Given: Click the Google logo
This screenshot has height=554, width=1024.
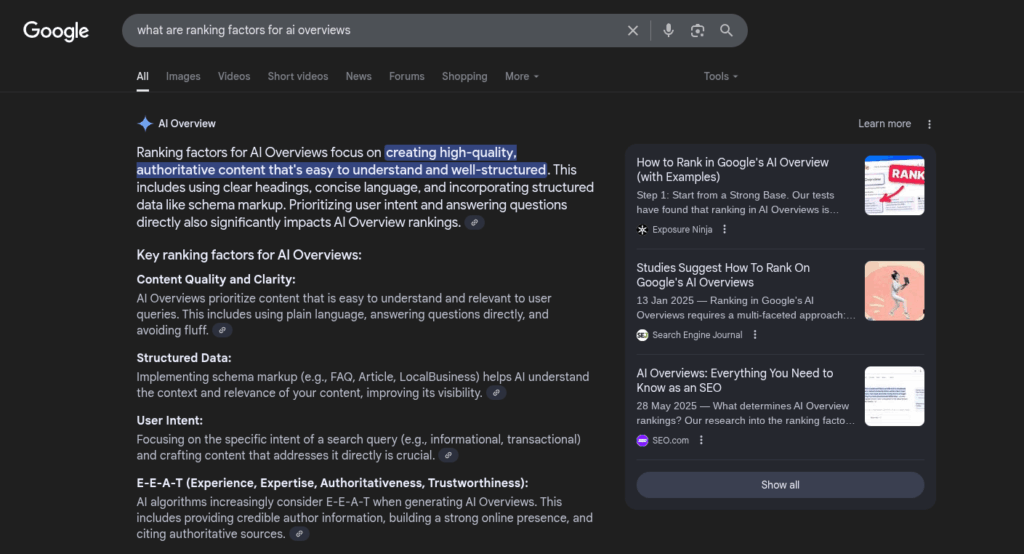Looking at the screenshot, I should (x=56, y=31).
